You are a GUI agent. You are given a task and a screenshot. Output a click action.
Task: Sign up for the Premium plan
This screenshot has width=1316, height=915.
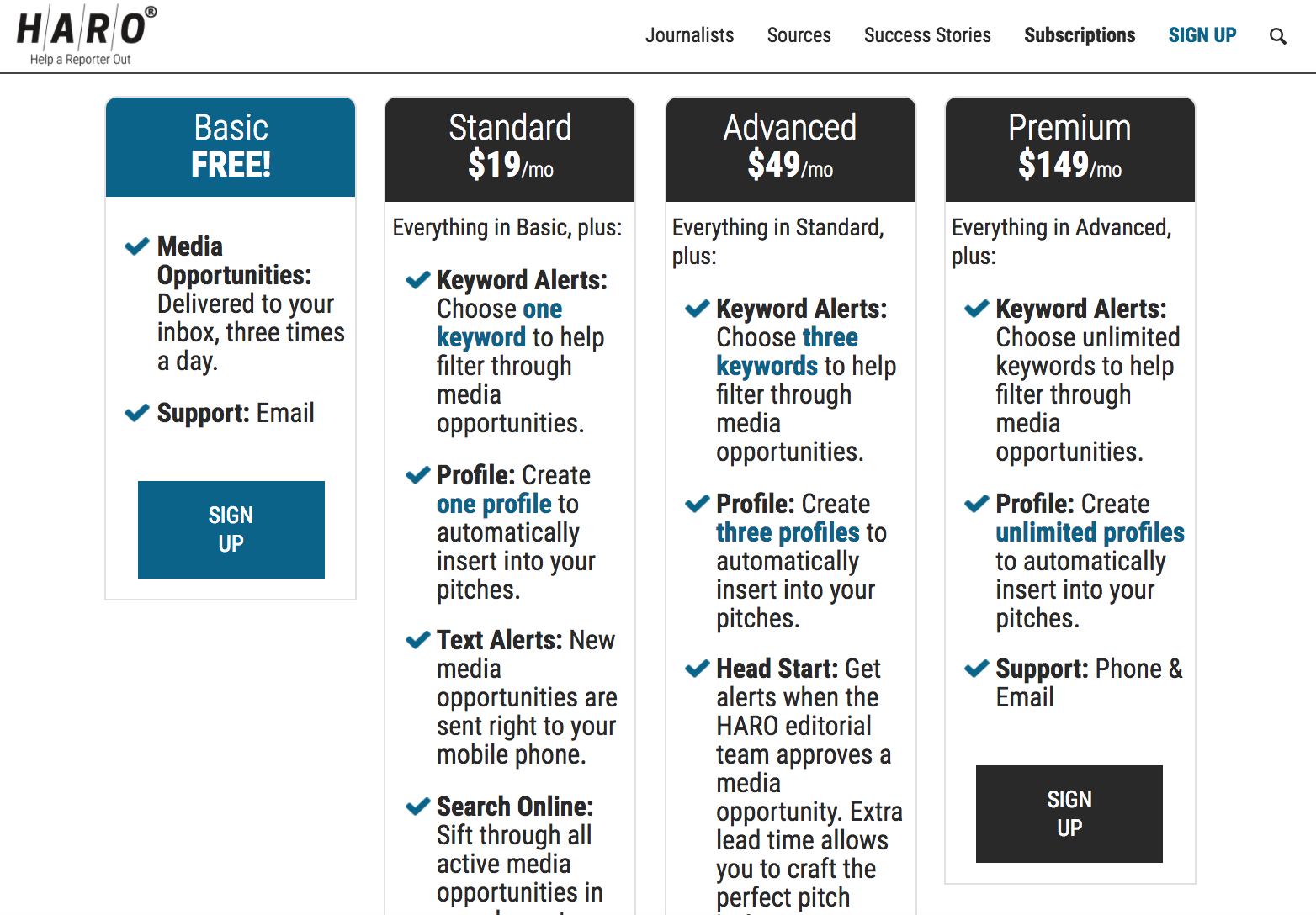coord(1069,814)
